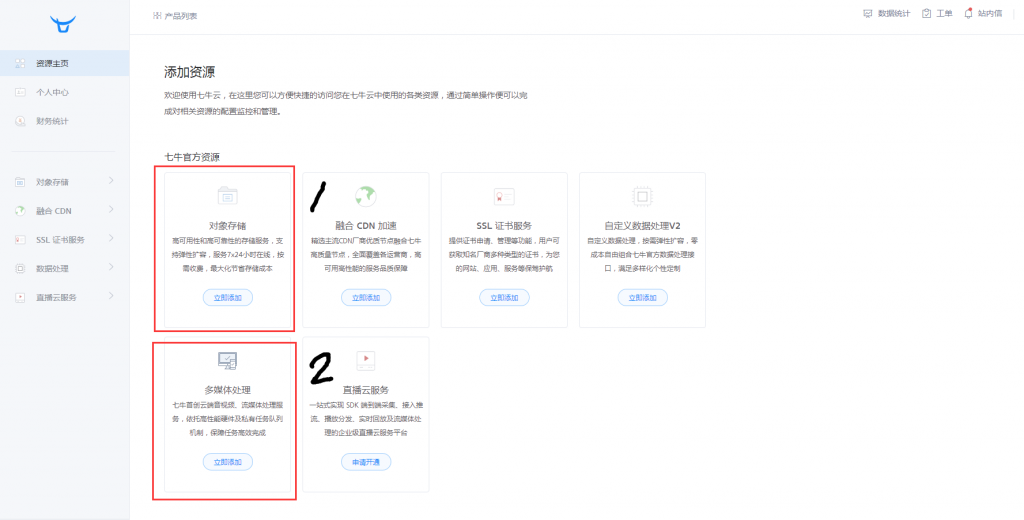The width and height of the screenshot is (1024, 520).
Task: Click the 欢迎使用七牛云 welcome paragraph
Action: point(345,103)
